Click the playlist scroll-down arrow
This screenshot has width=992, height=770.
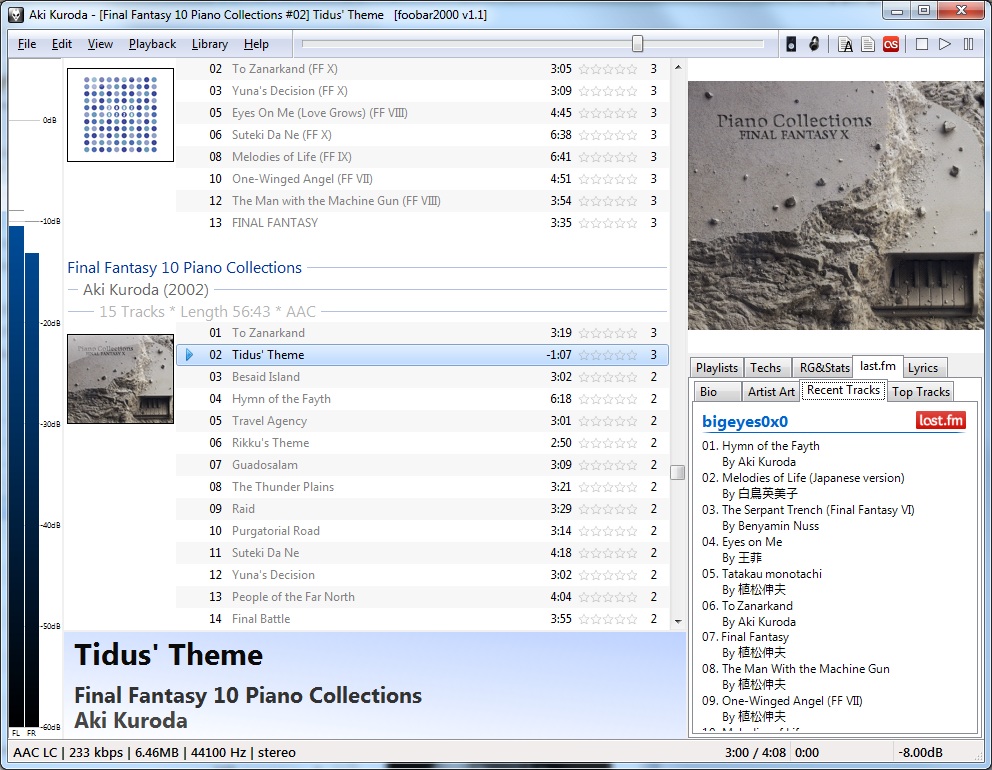point(678,622)
